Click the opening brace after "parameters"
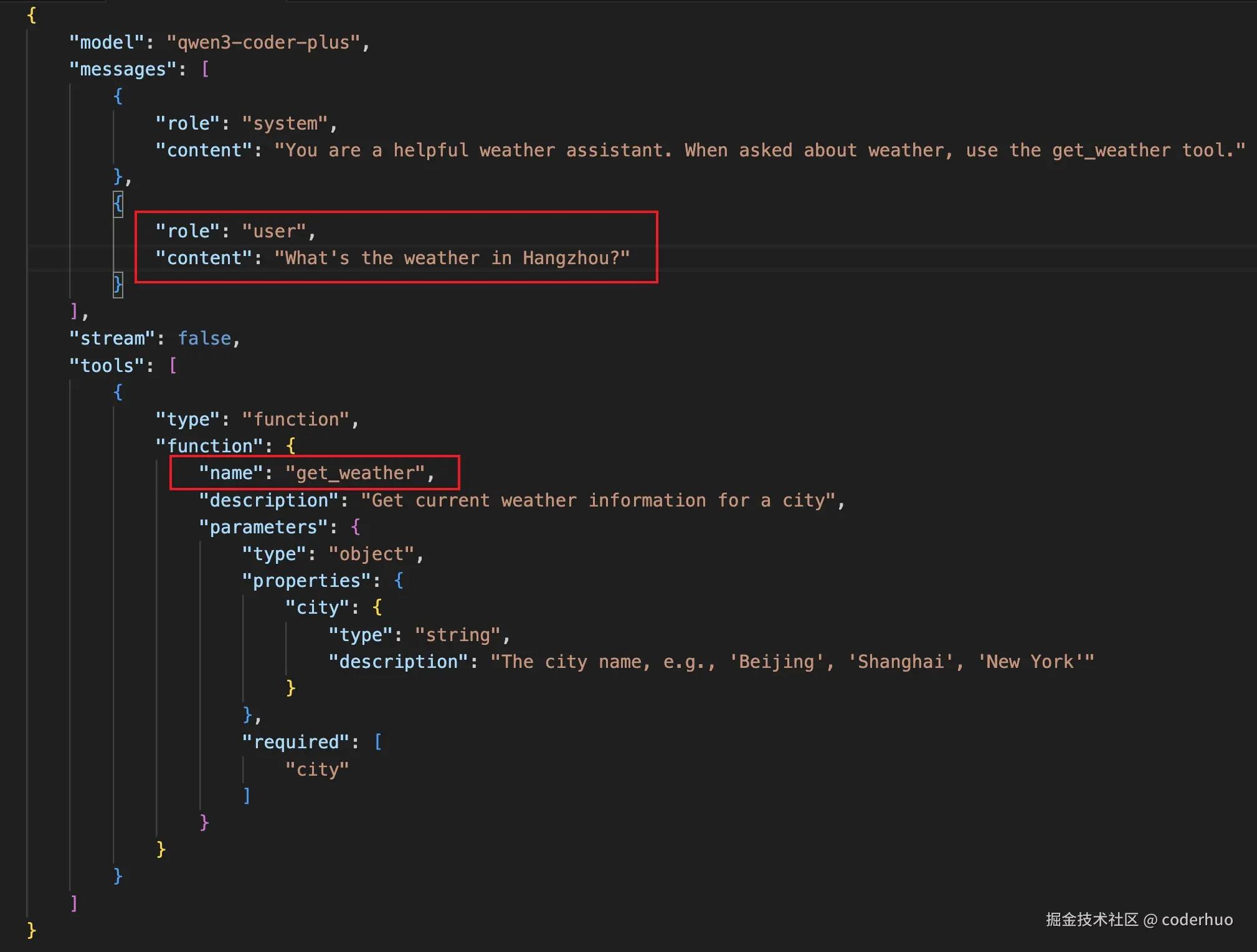 point(355,527)
